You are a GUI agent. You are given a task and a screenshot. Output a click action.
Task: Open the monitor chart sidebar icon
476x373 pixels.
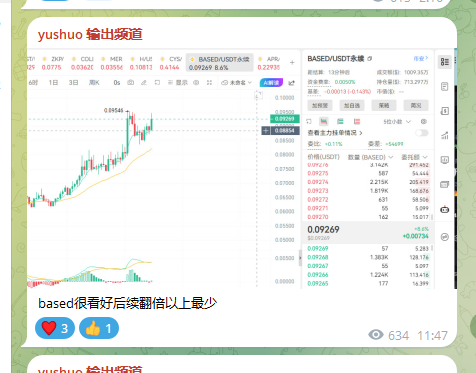coord(445,160)
